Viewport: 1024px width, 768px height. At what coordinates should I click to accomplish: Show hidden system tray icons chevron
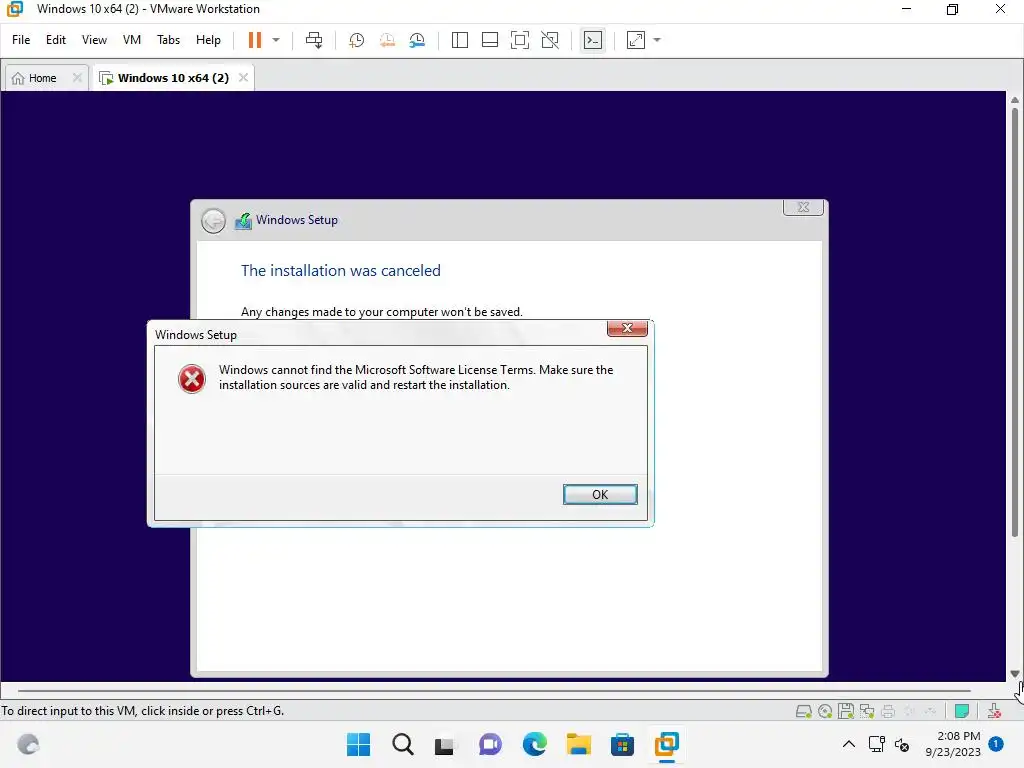click(849, 744)
